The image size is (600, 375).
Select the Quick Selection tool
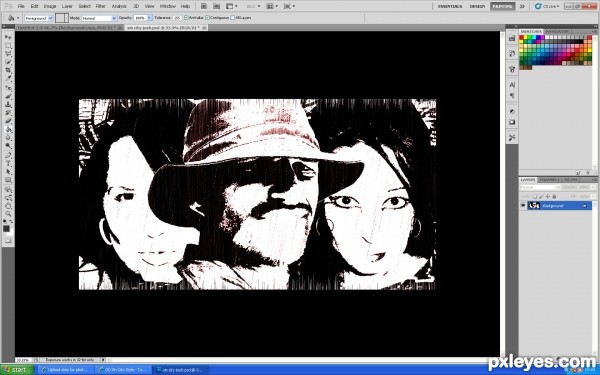click(8, 62)
